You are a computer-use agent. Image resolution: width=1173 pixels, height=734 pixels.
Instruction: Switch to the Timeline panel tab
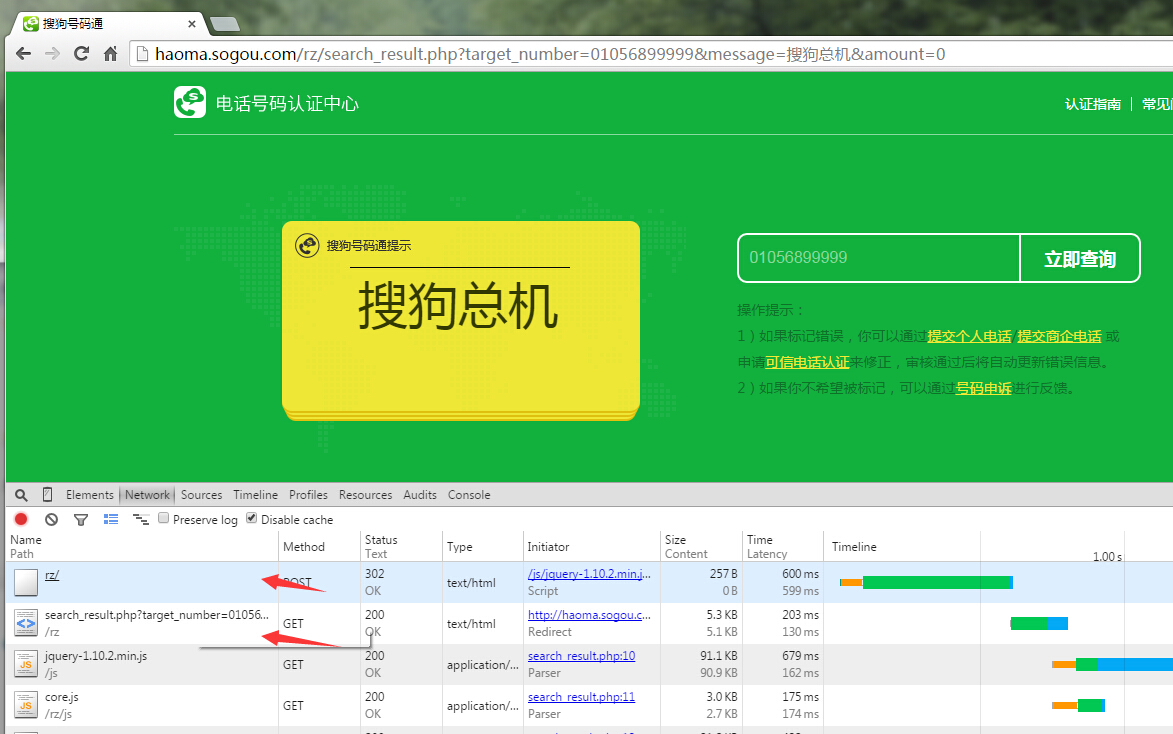(x=255, y=495)
